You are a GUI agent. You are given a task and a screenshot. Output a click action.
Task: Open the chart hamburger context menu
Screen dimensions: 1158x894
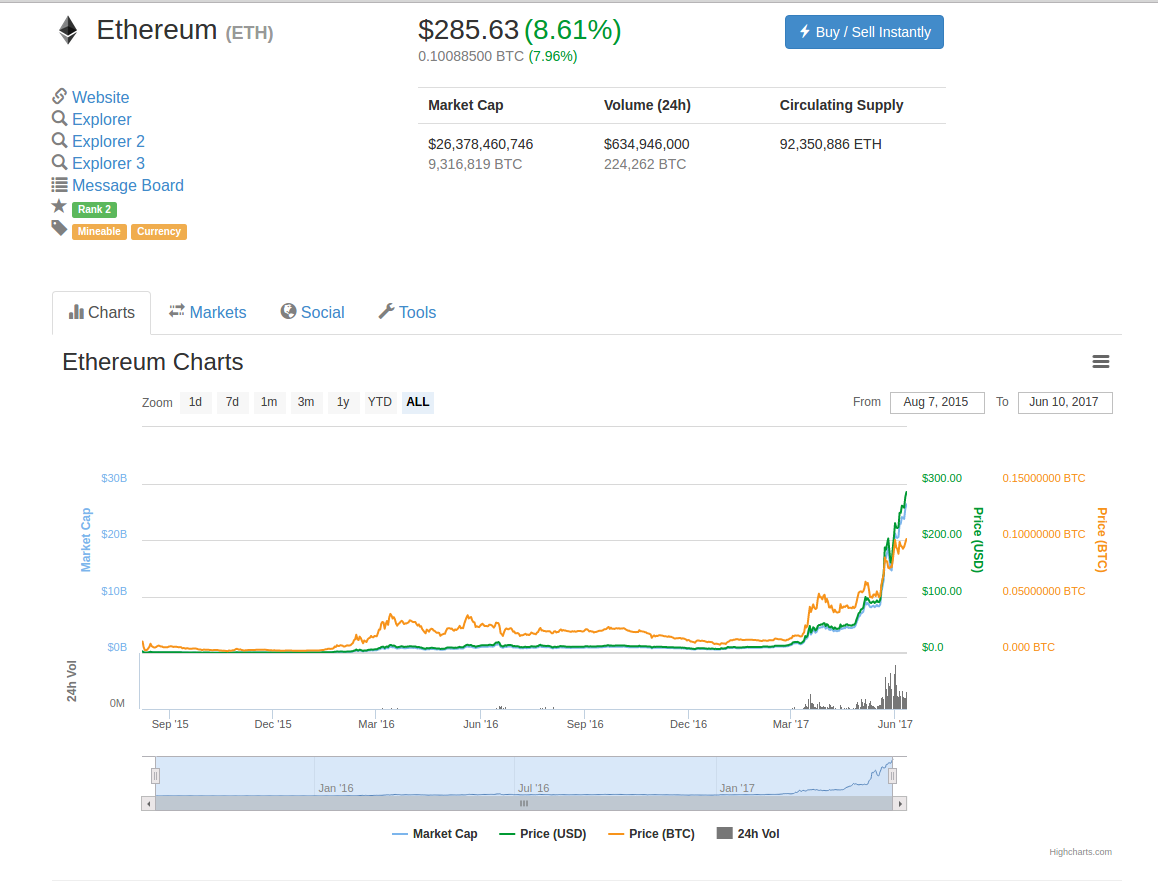click(1101, 362)
